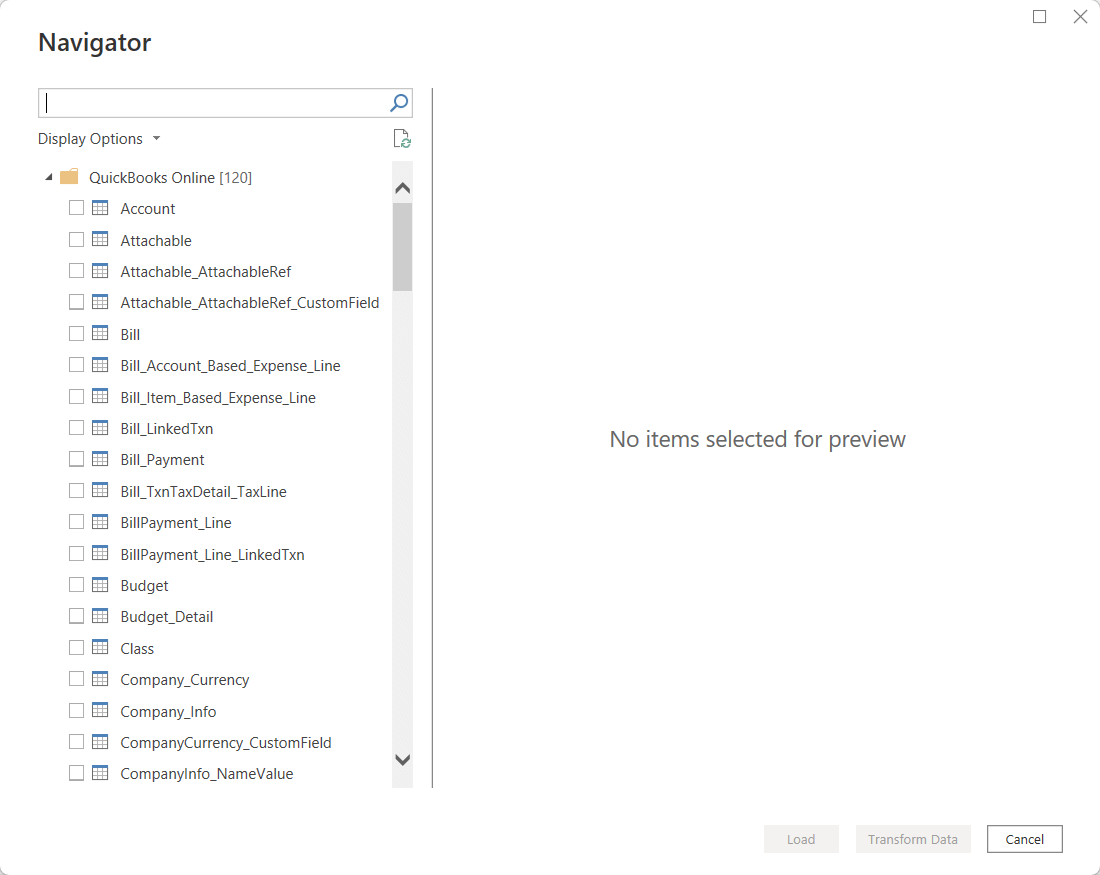Tick the Bill checkbox
1100x875 pixels.
coord(76,334)
